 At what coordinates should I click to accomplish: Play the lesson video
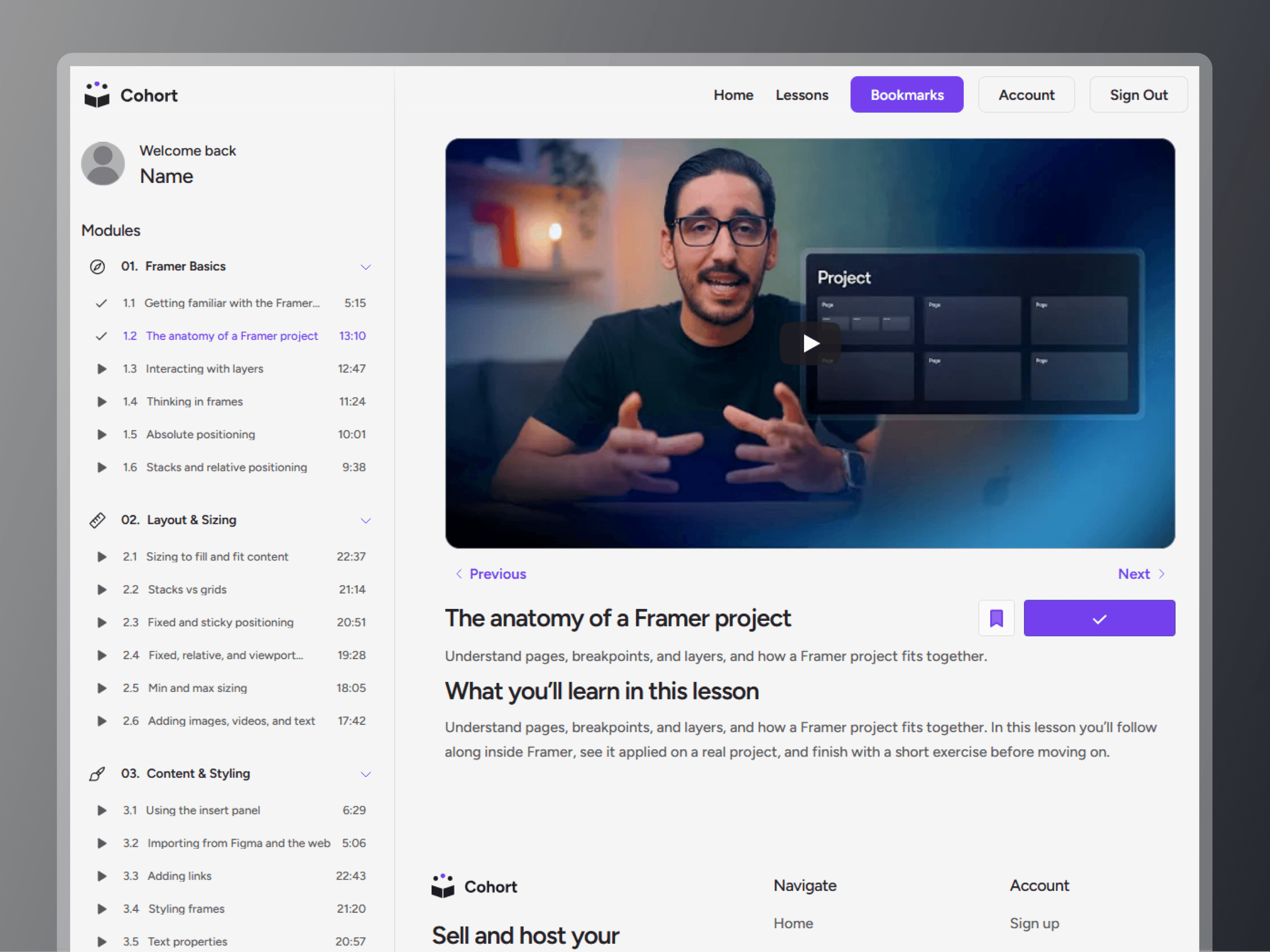[810, 343]
